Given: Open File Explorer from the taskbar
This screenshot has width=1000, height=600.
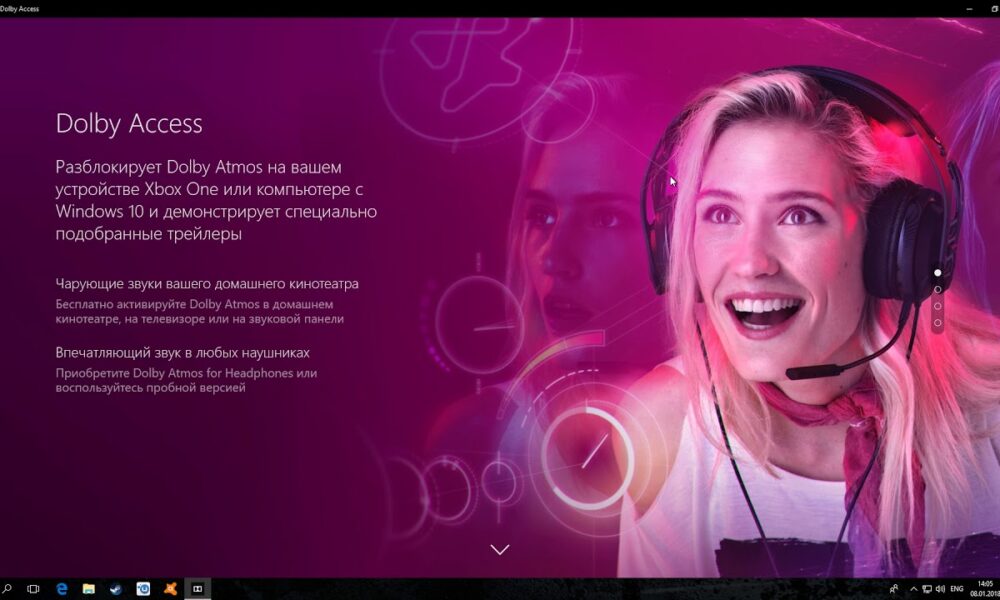Looking at the screenshot, I should (88, 589).
